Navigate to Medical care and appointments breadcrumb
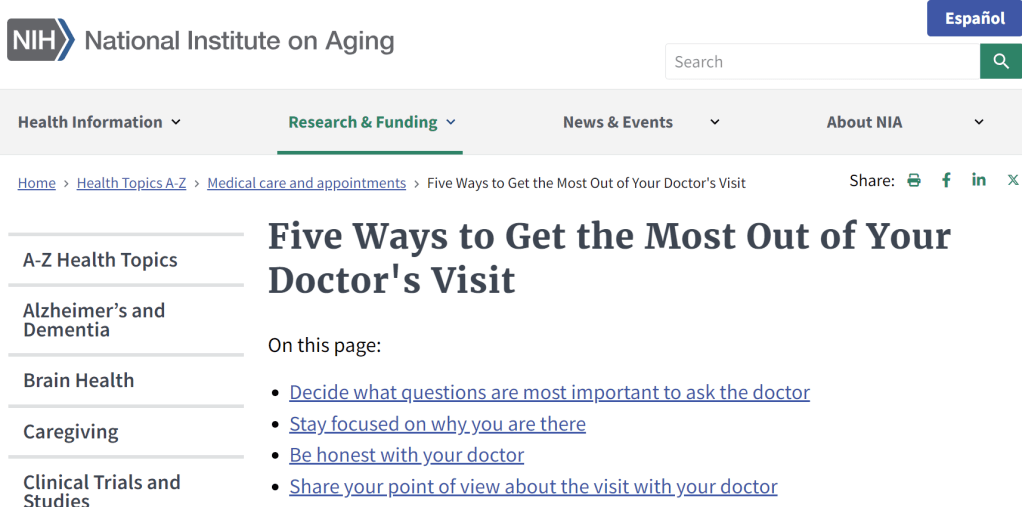This screenshot has width=1022, height=507. tap(306, 183)
